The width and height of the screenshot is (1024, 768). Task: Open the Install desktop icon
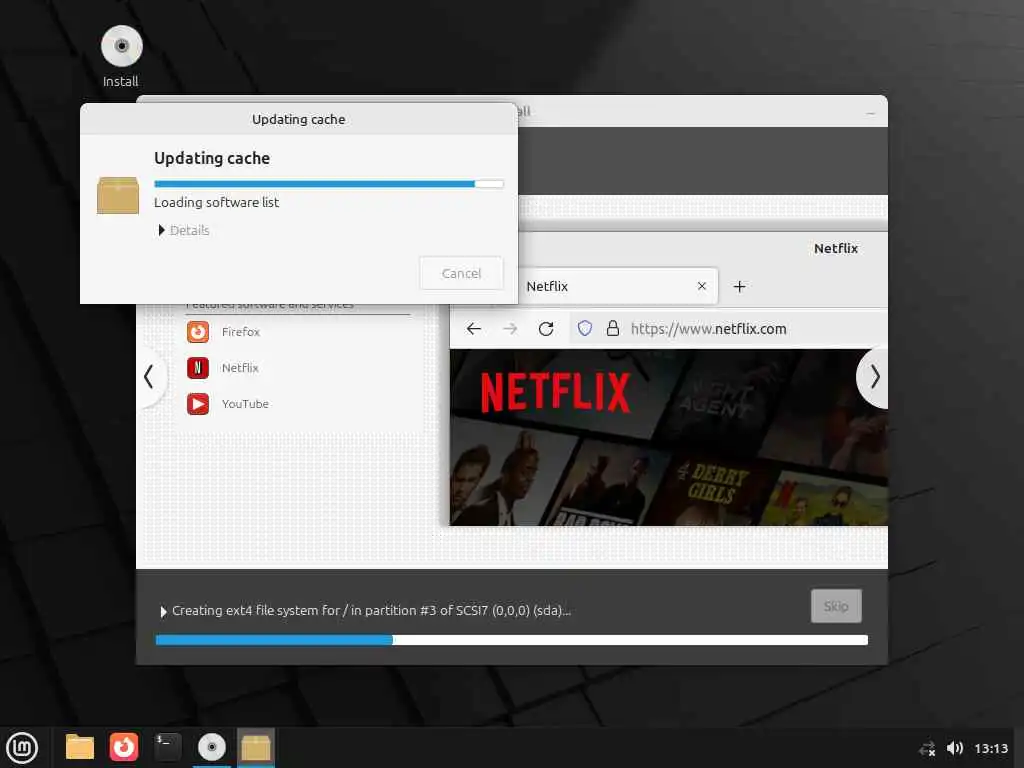tap(121, 57)
